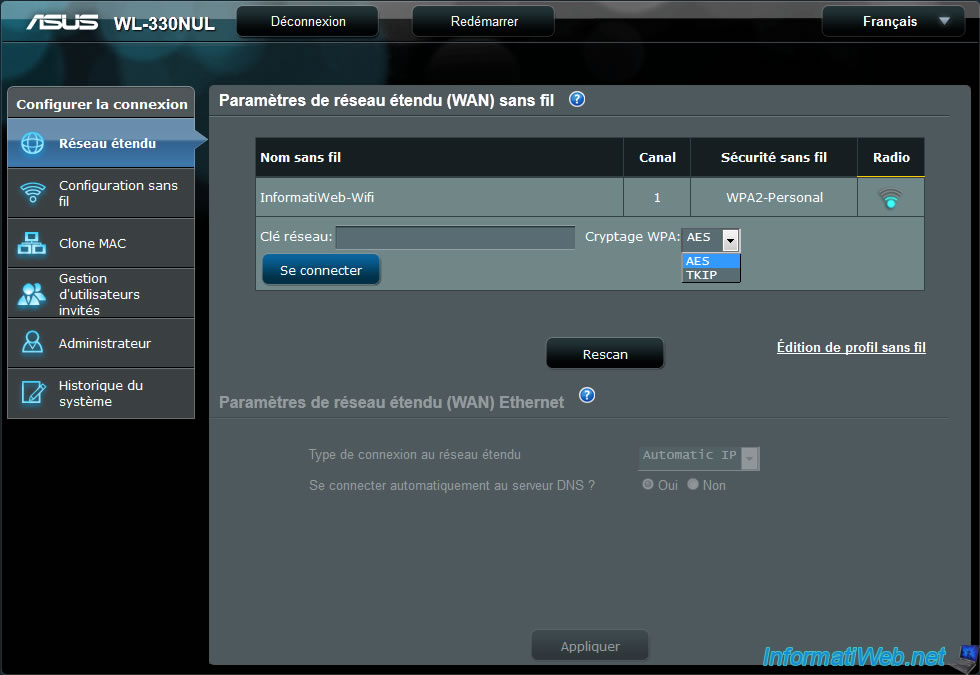This screenshot has width=980, height=675.
Task: Select the Oui radio button for DNS
Action: 648,484
